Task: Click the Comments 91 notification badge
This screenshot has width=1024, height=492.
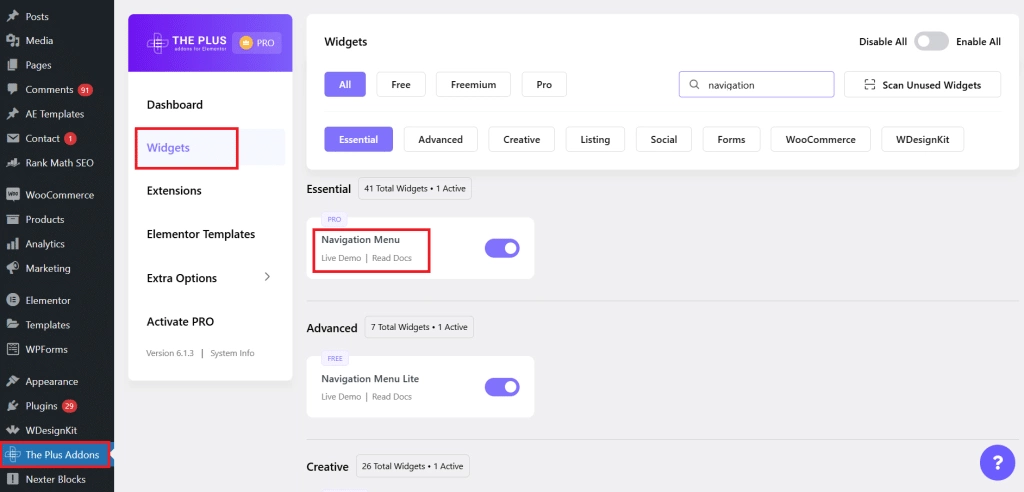Action: pyautogui.click(x=86, y=90)
